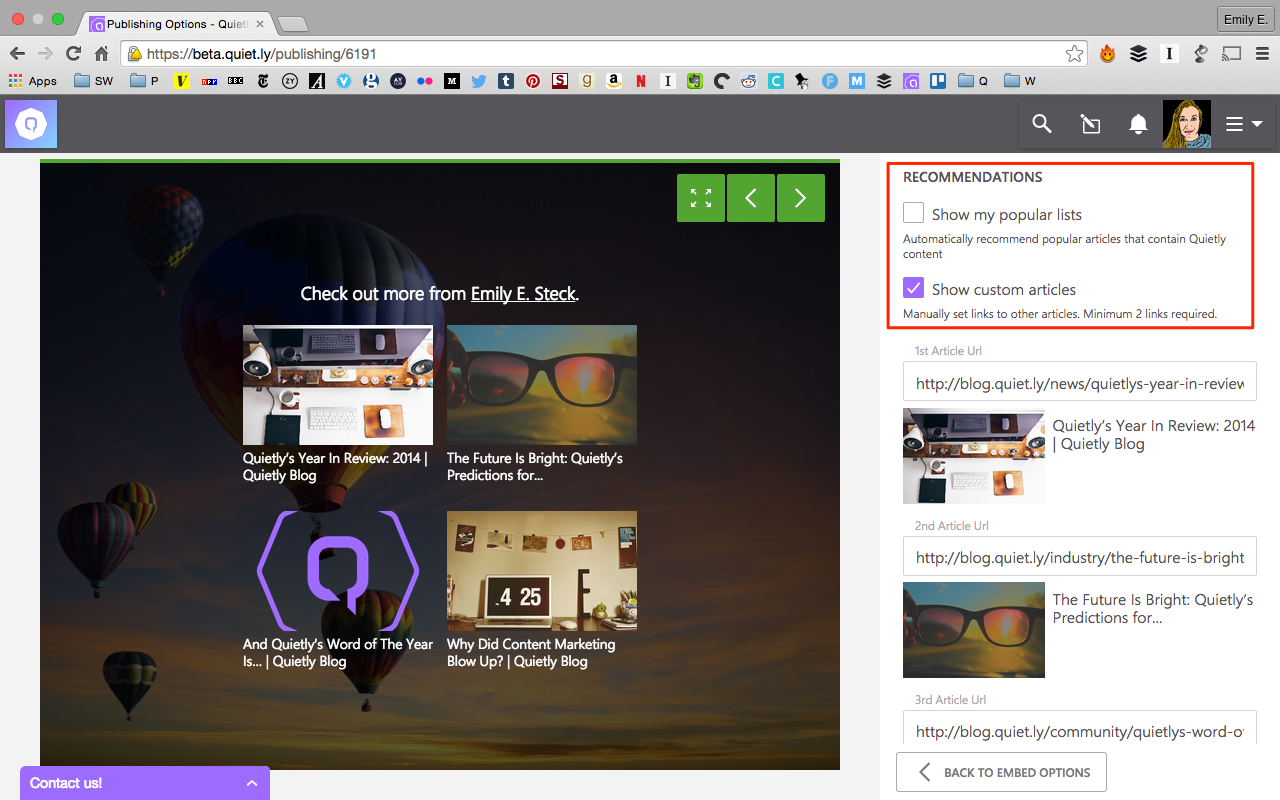Screen dimensions: 1280x800
Task: Open the Pinterest bookmark
Action: point(533,81)
